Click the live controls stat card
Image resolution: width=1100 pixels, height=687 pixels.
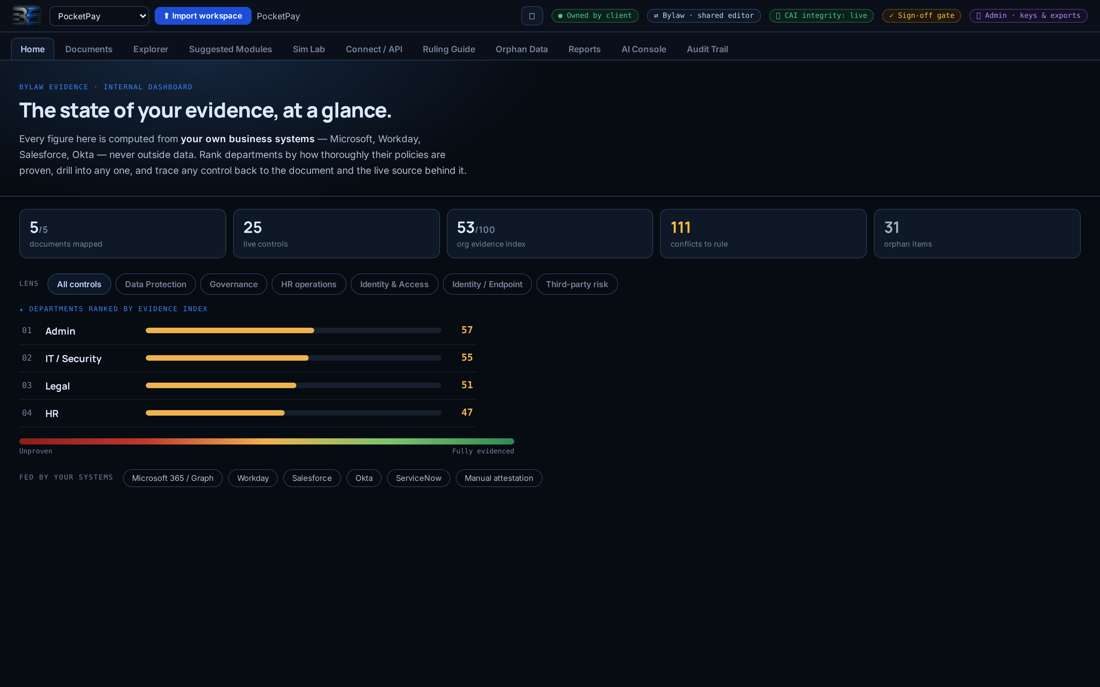[336, 234]
